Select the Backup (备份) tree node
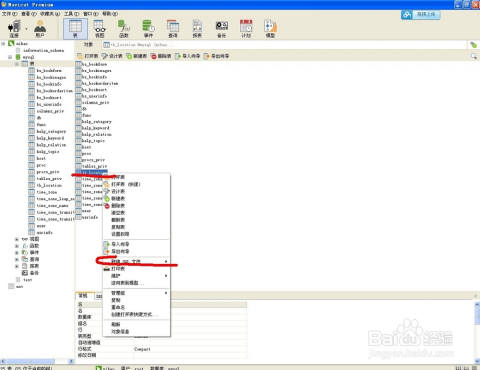Image resolution: width=480 pixels, height=370 pixels. point(30,273)
